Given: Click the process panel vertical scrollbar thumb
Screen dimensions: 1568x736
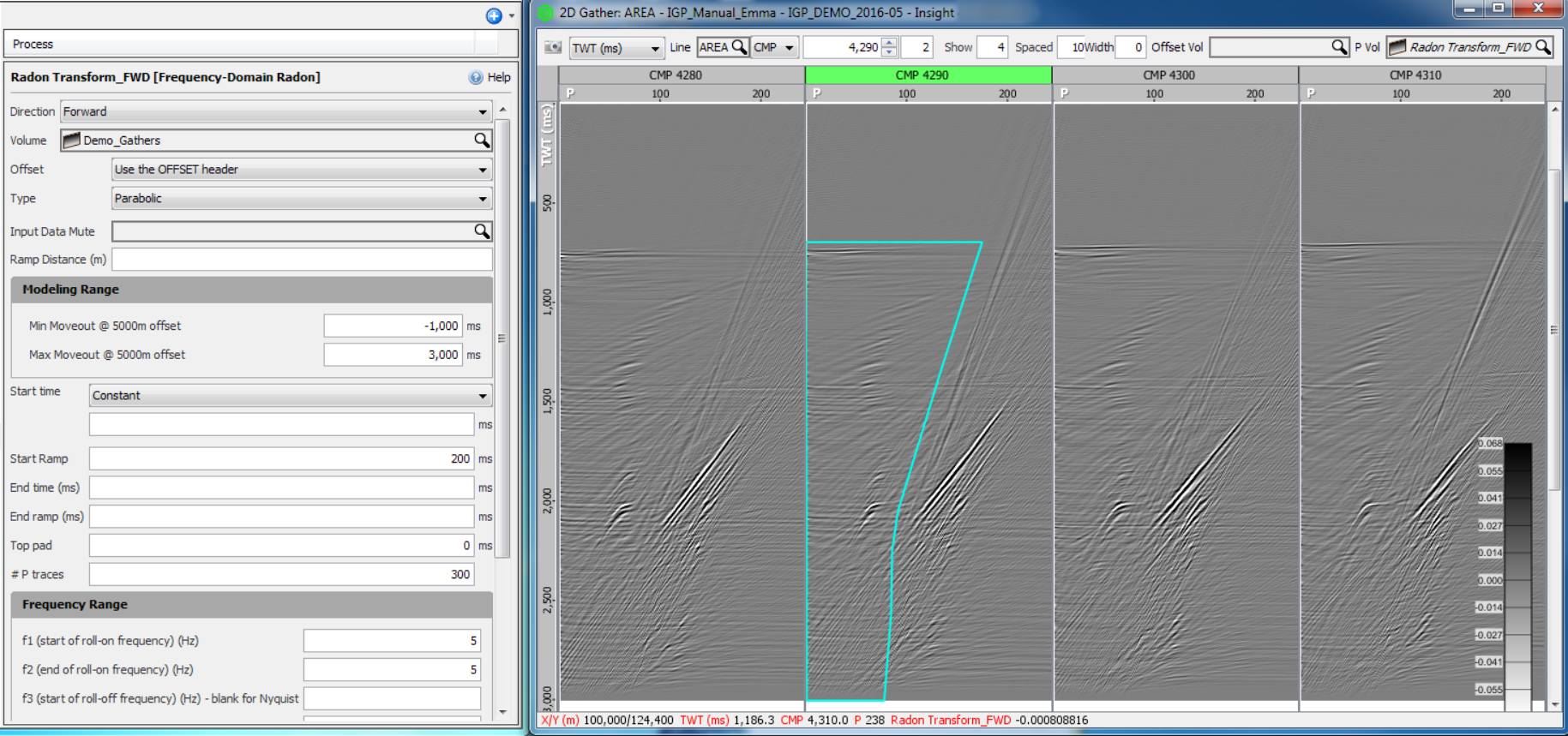Looking at the screenshot, I should click(x=503, y=338).
